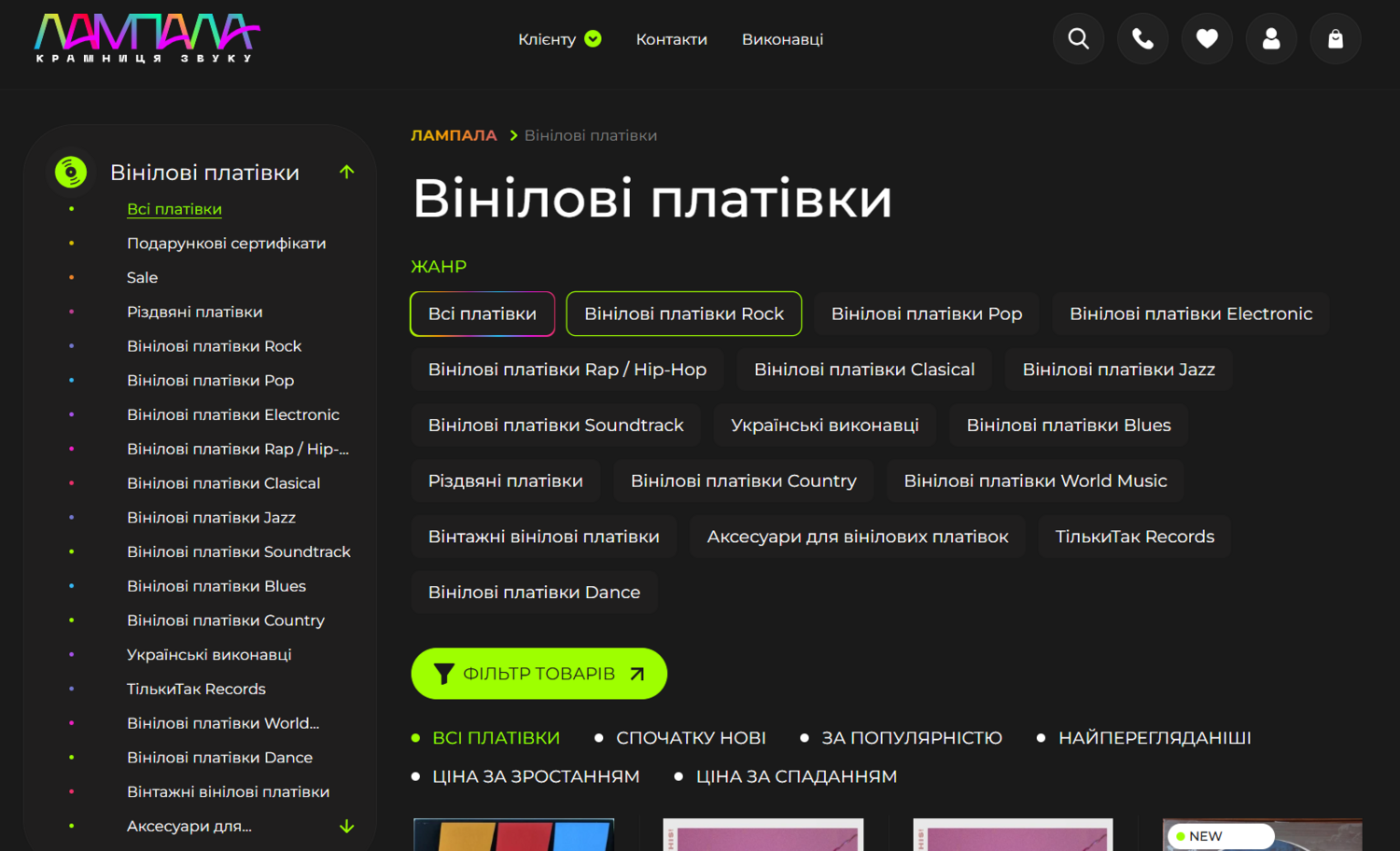Click the Лампала logo

pyautogui.click(x=147, y=38)
